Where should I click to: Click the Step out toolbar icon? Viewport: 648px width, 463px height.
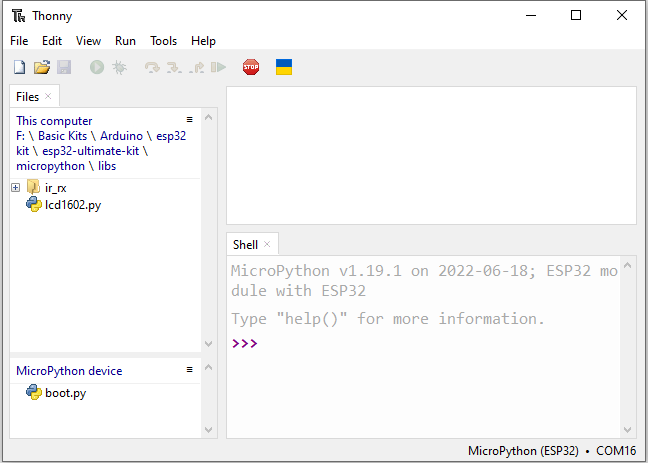(x=196, y=67)
